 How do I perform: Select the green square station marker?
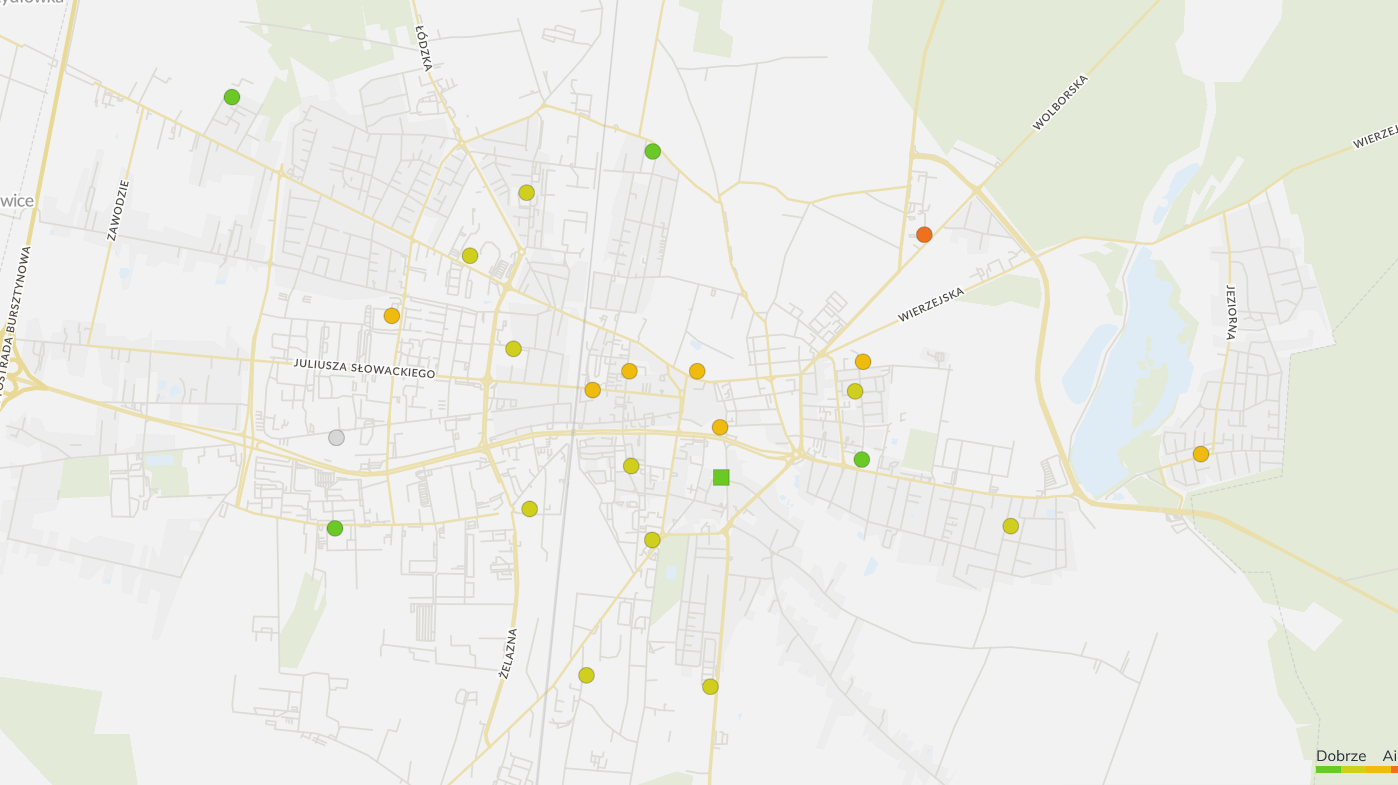coord(721,477)
